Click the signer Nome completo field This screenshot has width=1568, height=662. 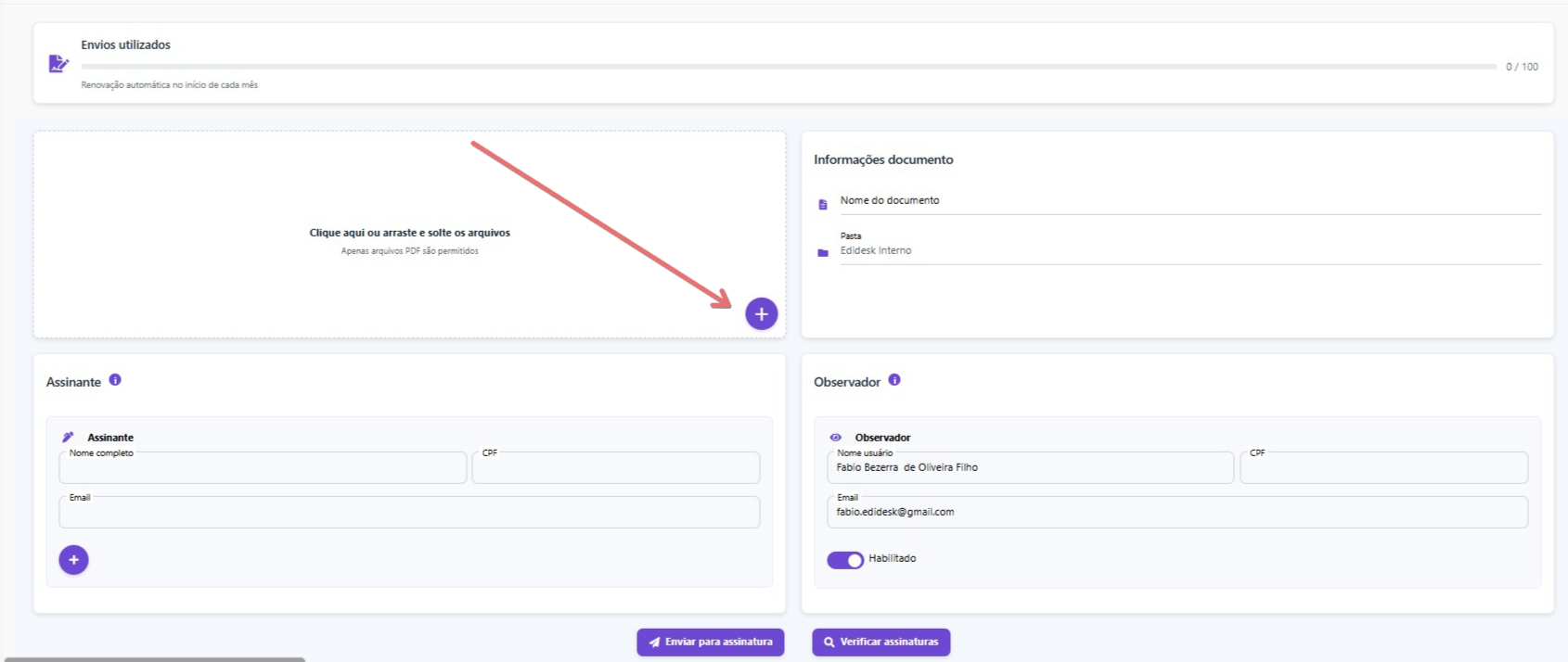(x=263, y=468)
